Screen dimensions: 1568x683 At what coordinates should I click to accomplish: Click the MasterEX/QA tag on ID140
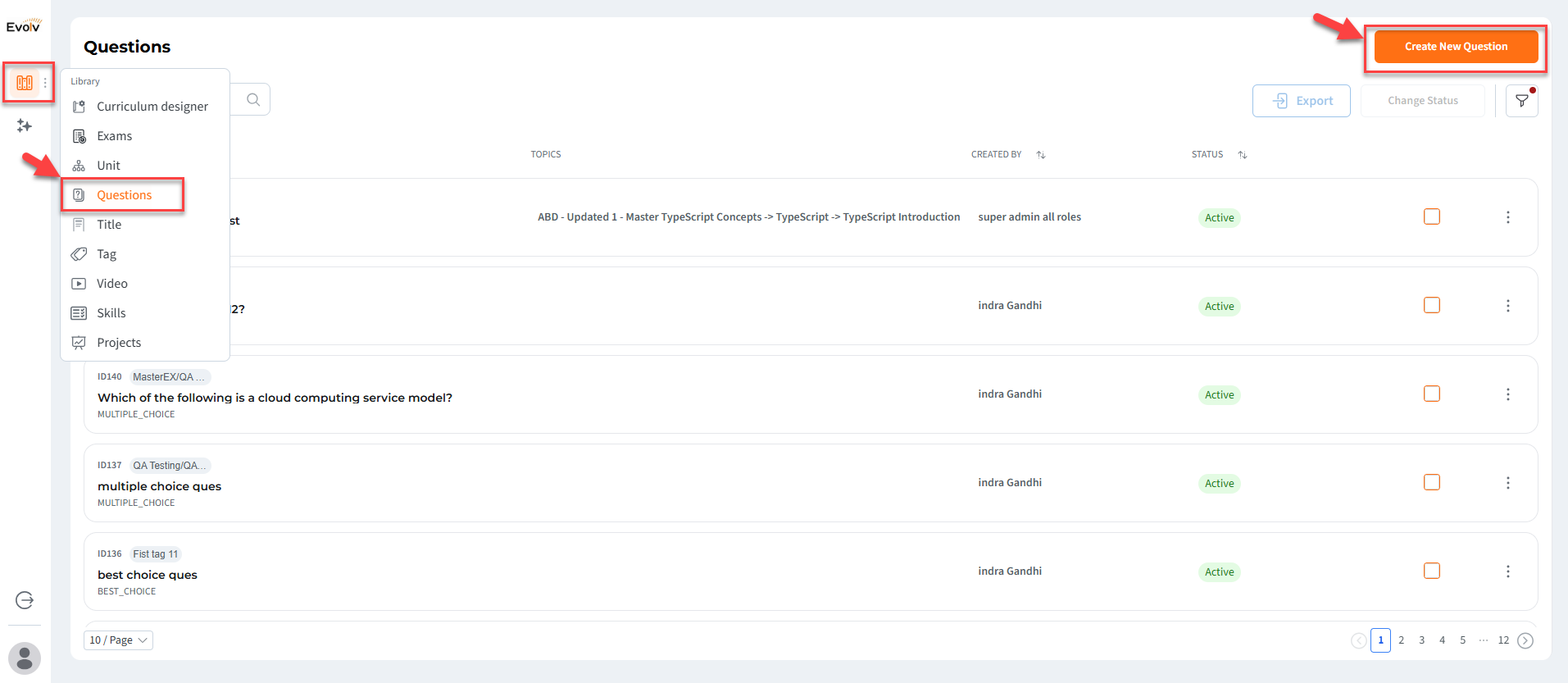pos(170,377)
